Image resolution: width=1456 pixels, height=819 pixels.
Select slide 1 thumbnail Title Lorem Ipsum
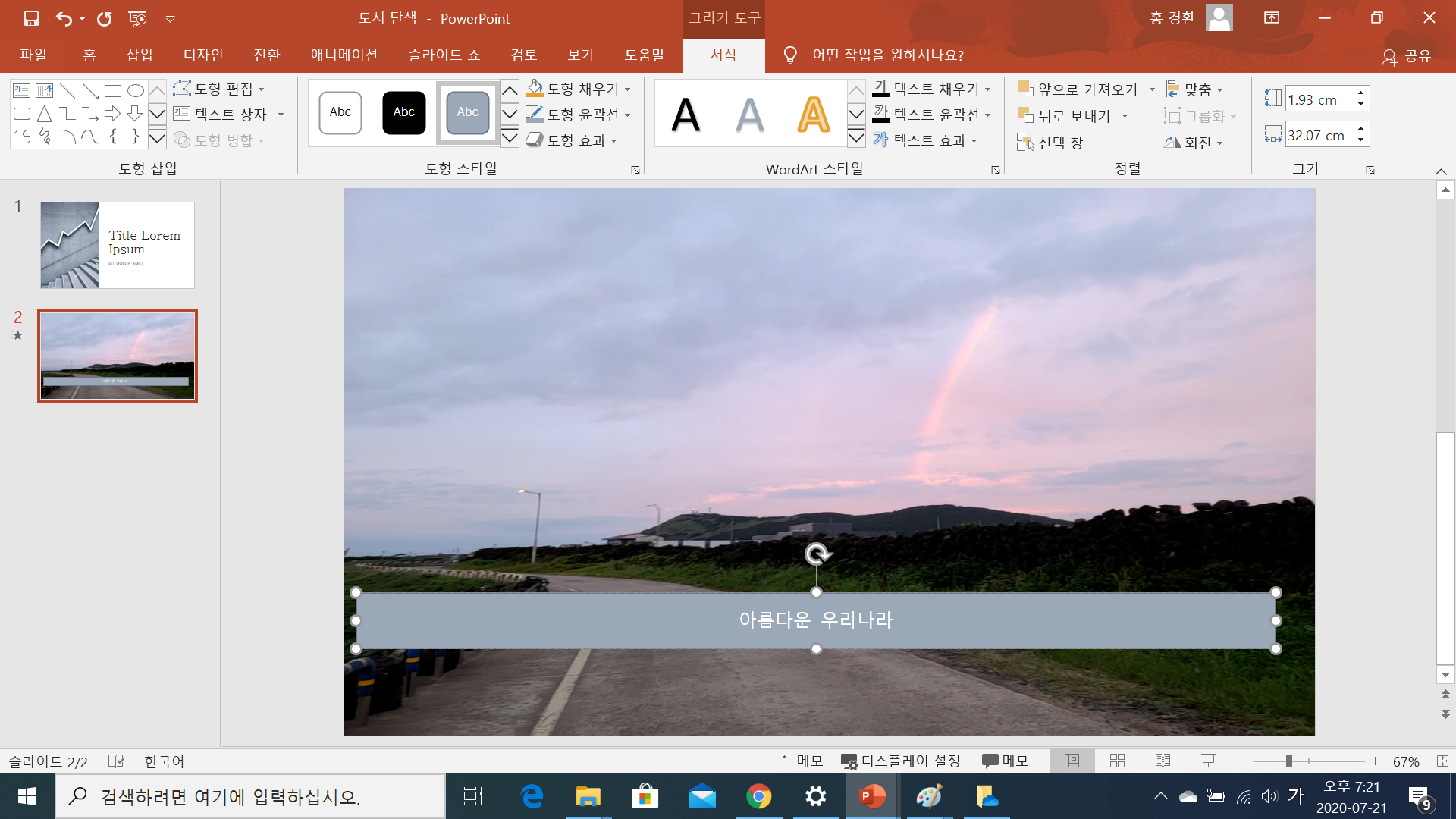click(118, 245)
